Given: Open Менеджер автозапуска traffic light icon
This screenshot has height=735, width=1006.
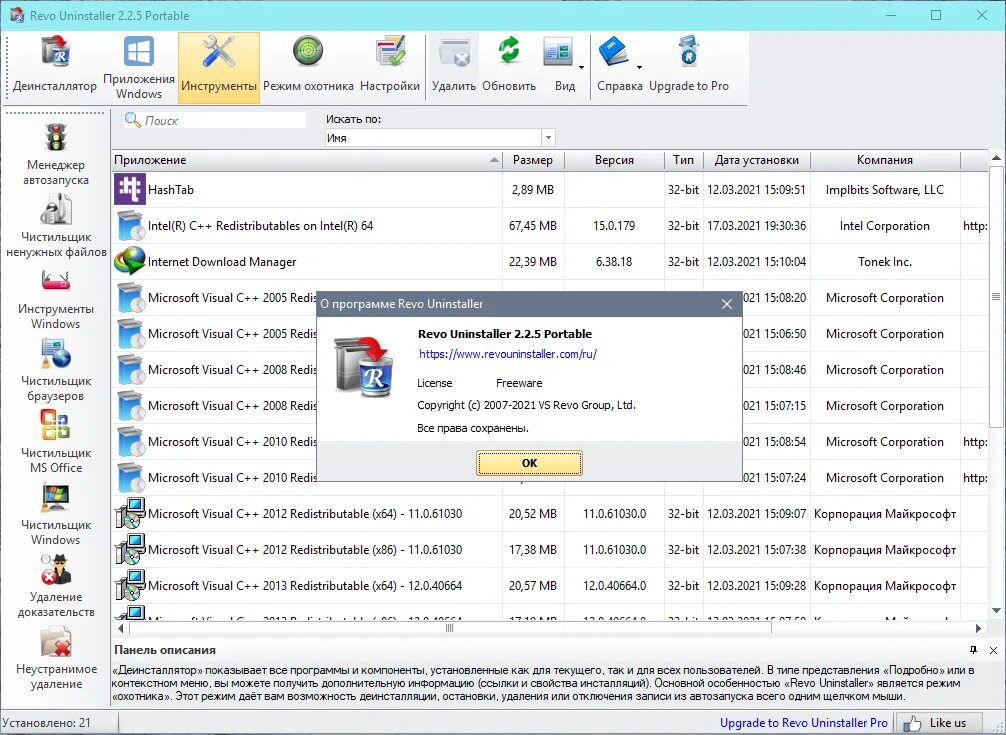Looking at the screenshot, I should point(56,137).
